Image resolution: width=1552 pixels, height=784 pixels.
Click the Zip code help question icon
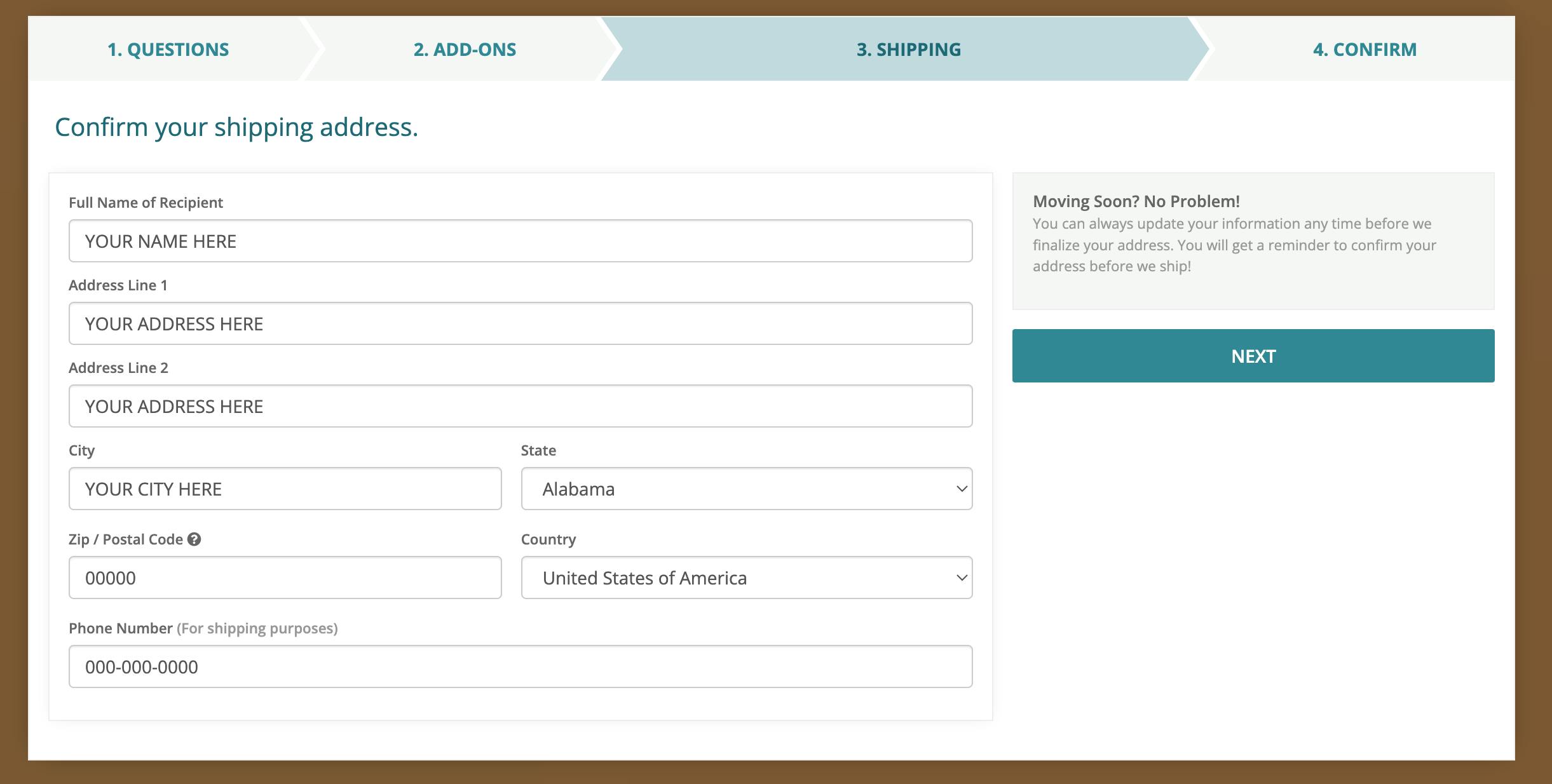(x=194, y=539)
